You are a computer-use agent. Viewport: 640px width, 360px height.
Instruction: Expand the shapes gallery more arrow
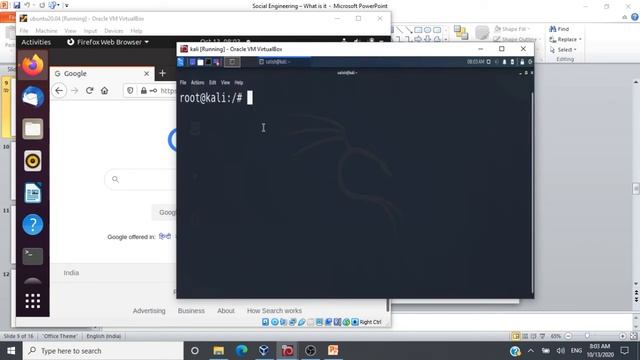445,40
